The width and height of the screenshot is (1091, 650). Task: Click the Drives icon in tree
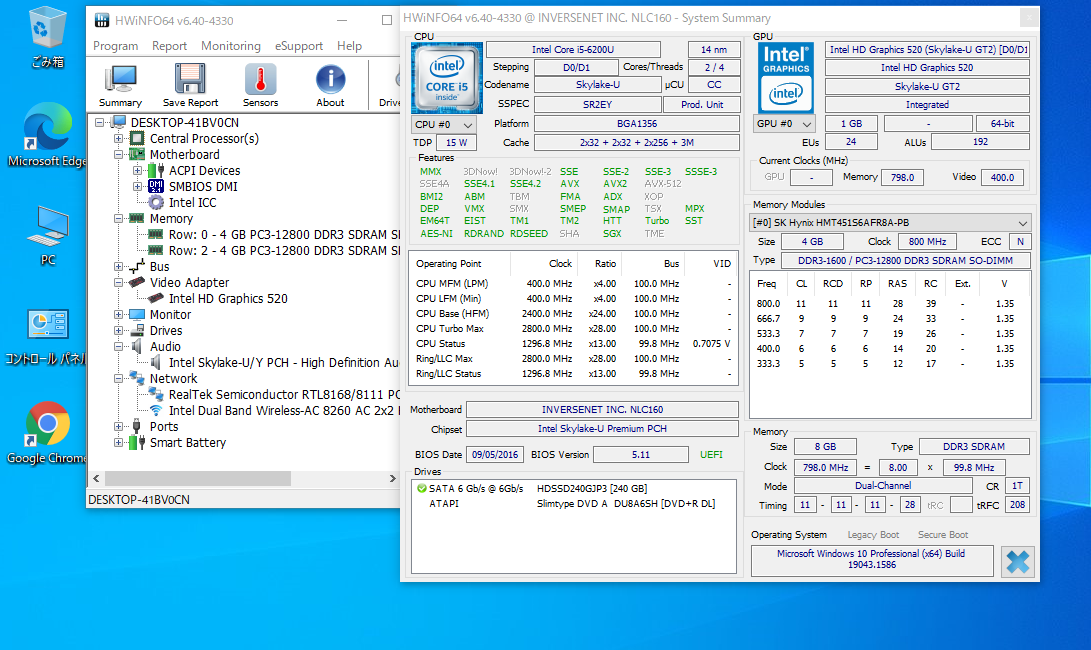pyautogui.click(x=137, y=331)
